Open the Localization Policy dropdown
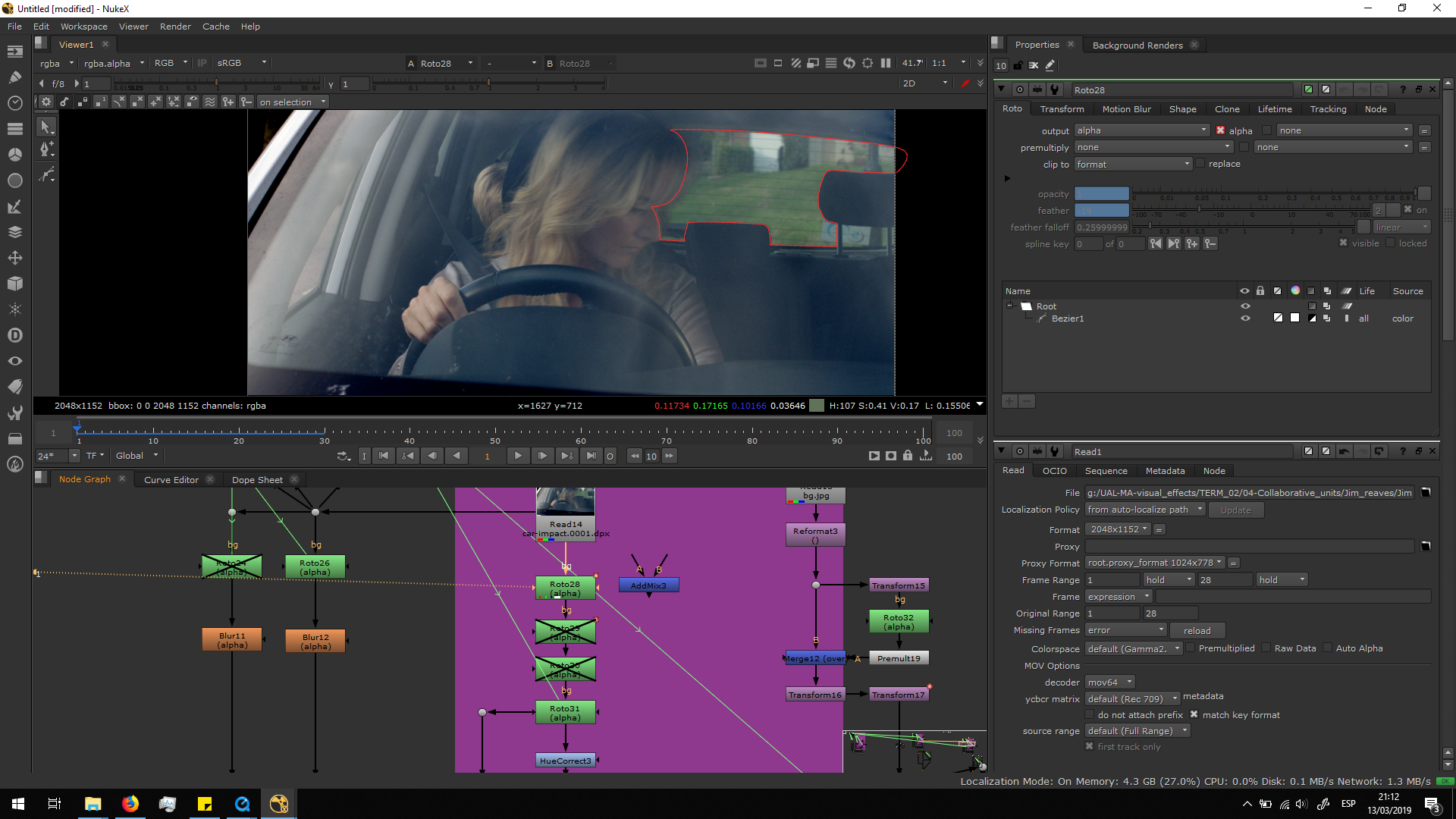1456x819 pixels. point(1145,510)
